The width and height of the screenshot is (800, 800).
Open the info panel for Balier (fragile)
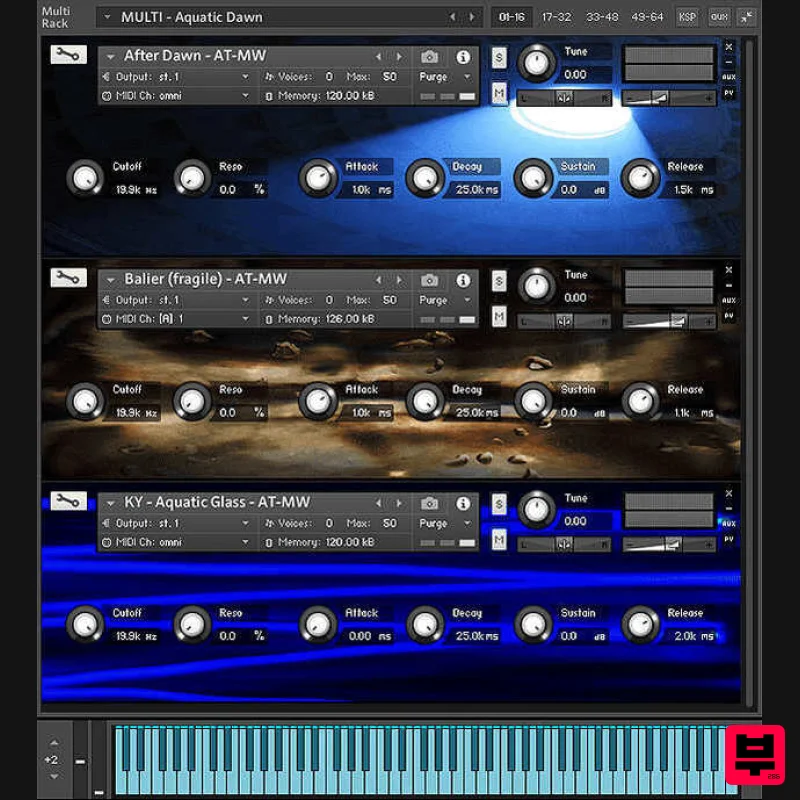coord(462,279)
